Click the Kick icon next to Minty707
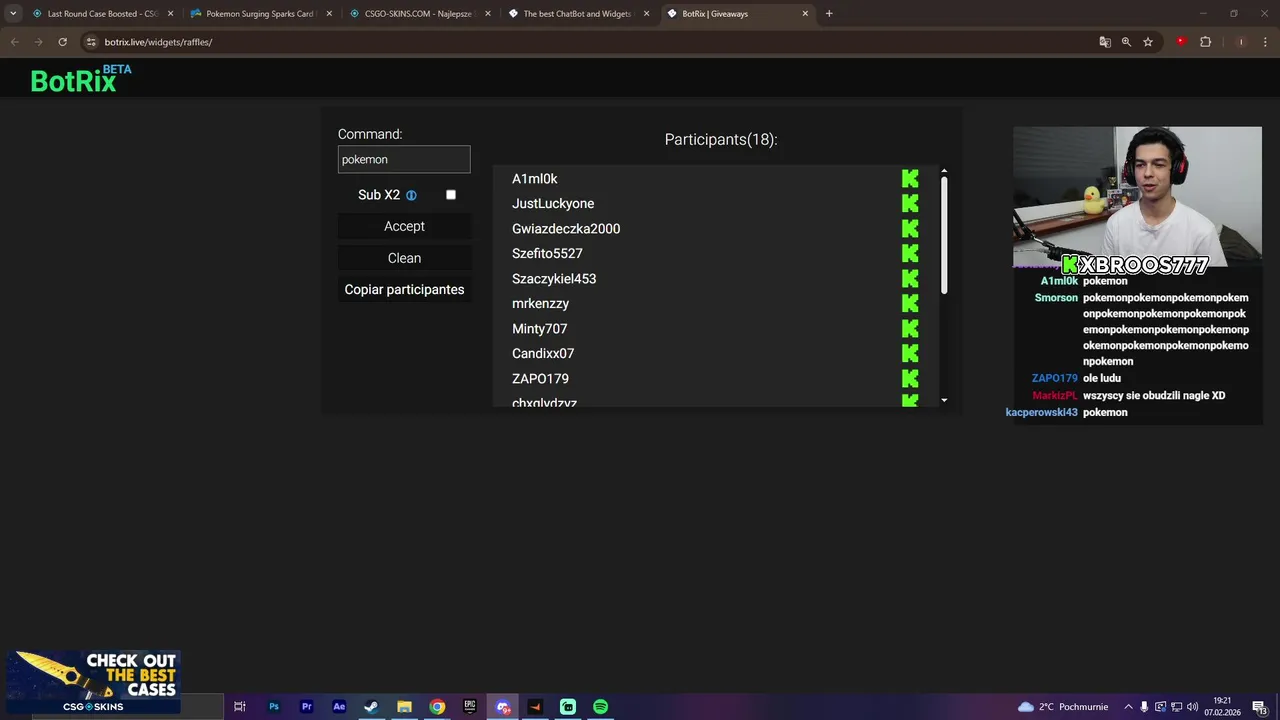This screenshot has width=1280, height=720. point(910,329)
